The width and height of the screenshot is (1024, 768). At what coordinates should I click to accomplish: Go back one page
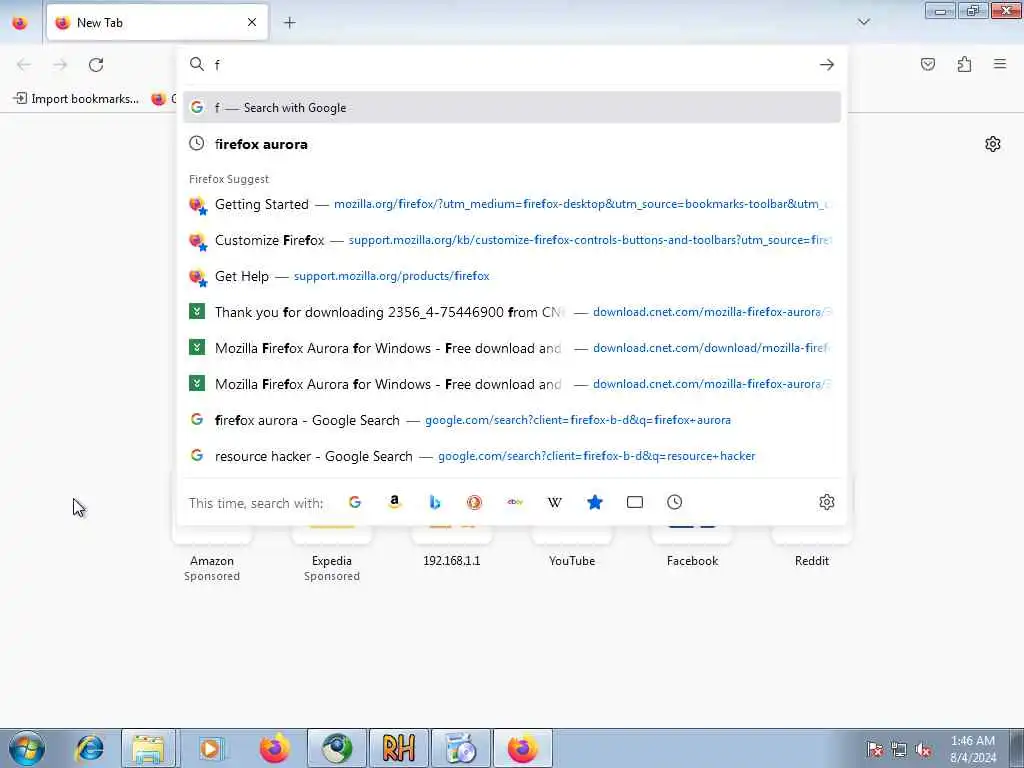24,65
